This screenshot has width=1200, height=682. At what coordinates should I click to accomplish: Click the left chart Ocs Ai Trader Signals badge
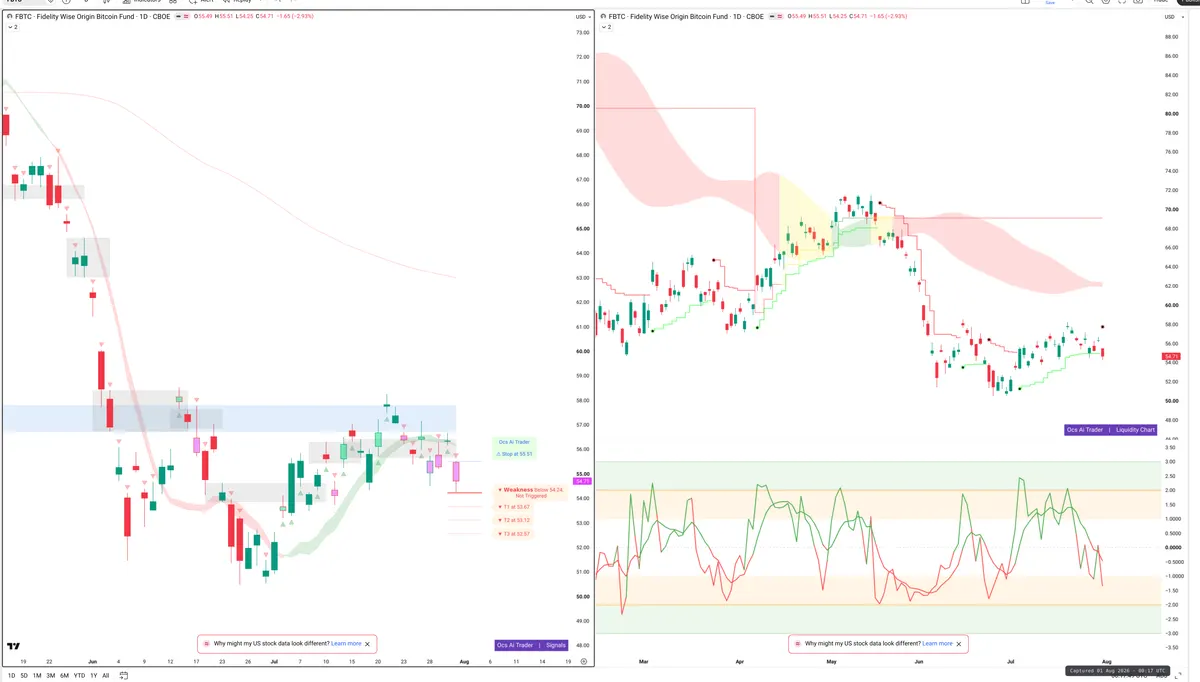click(x=532, y=645)
